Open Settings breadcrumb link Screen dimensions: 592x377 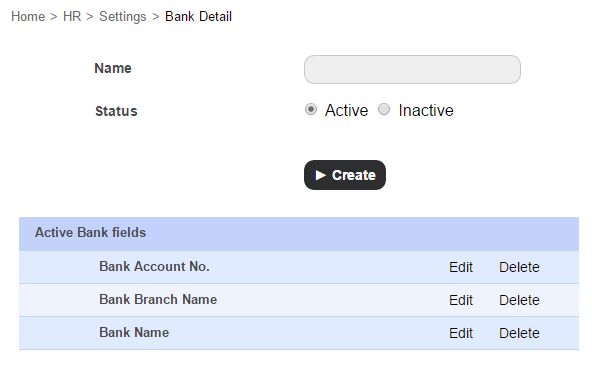point(123,17)
